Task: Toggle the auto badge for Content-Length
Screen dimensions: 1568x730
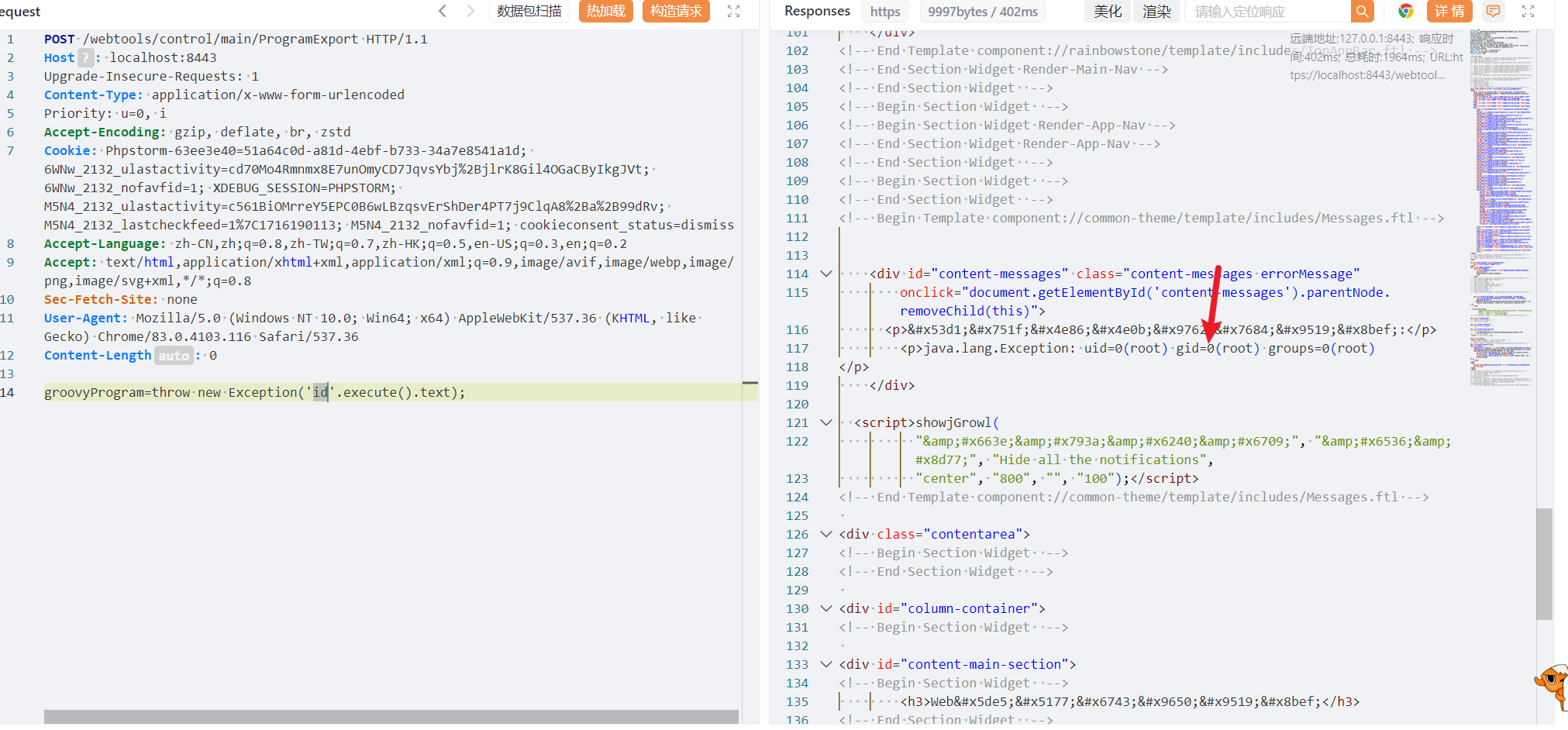Action: click(174, 355)
